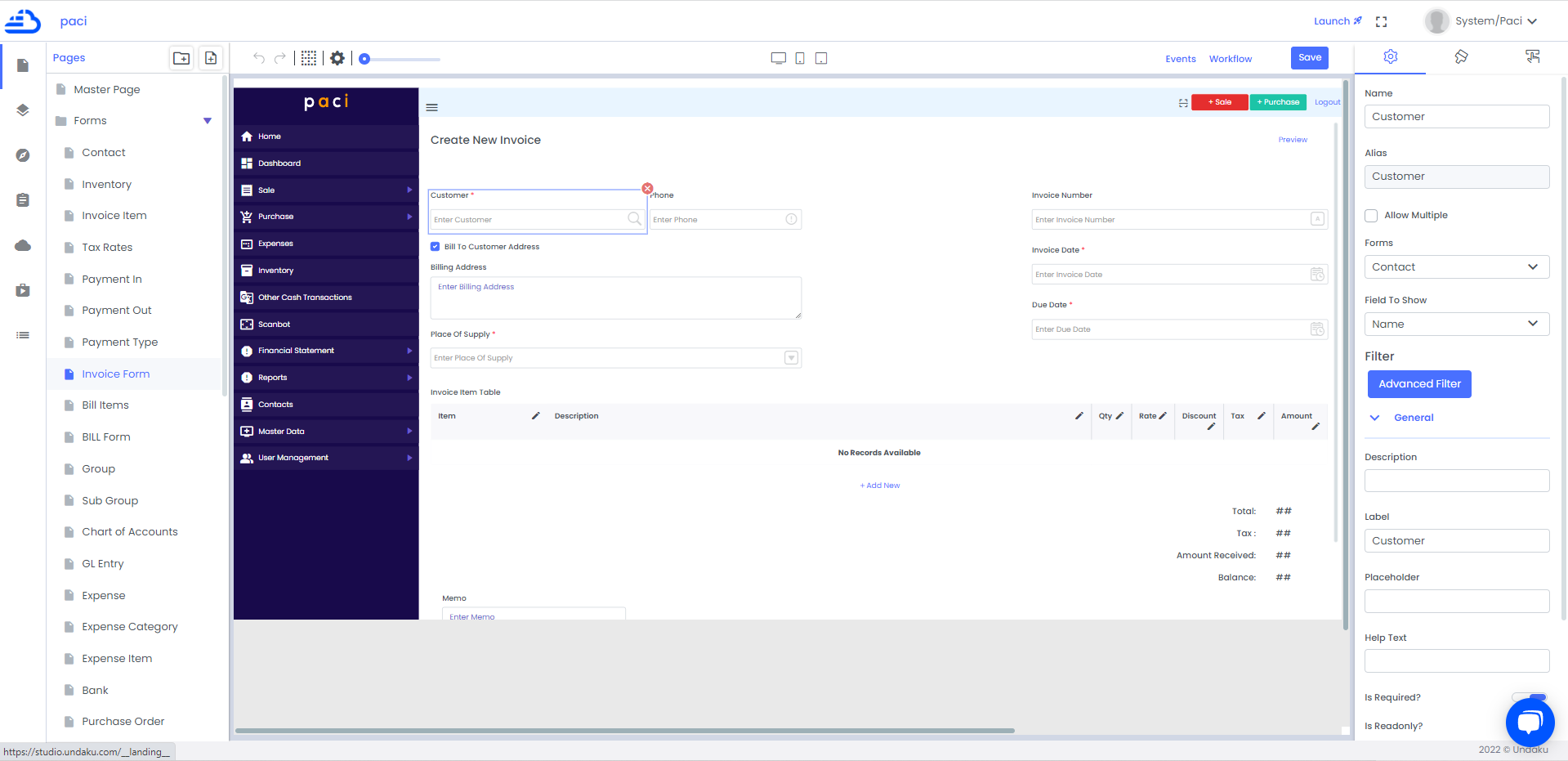
Task: Open the Field To Show dropdown
Action: pyautogui.click(x=1456, y=324)
